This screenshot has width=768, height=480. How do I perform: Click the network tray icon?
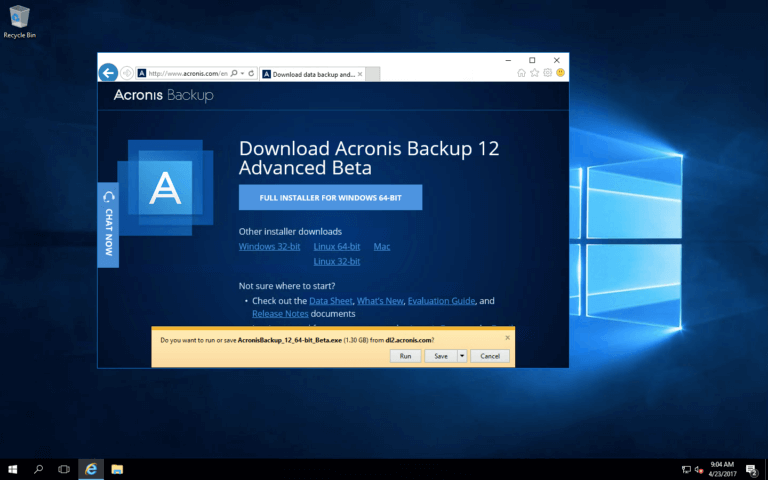(686, 470)
